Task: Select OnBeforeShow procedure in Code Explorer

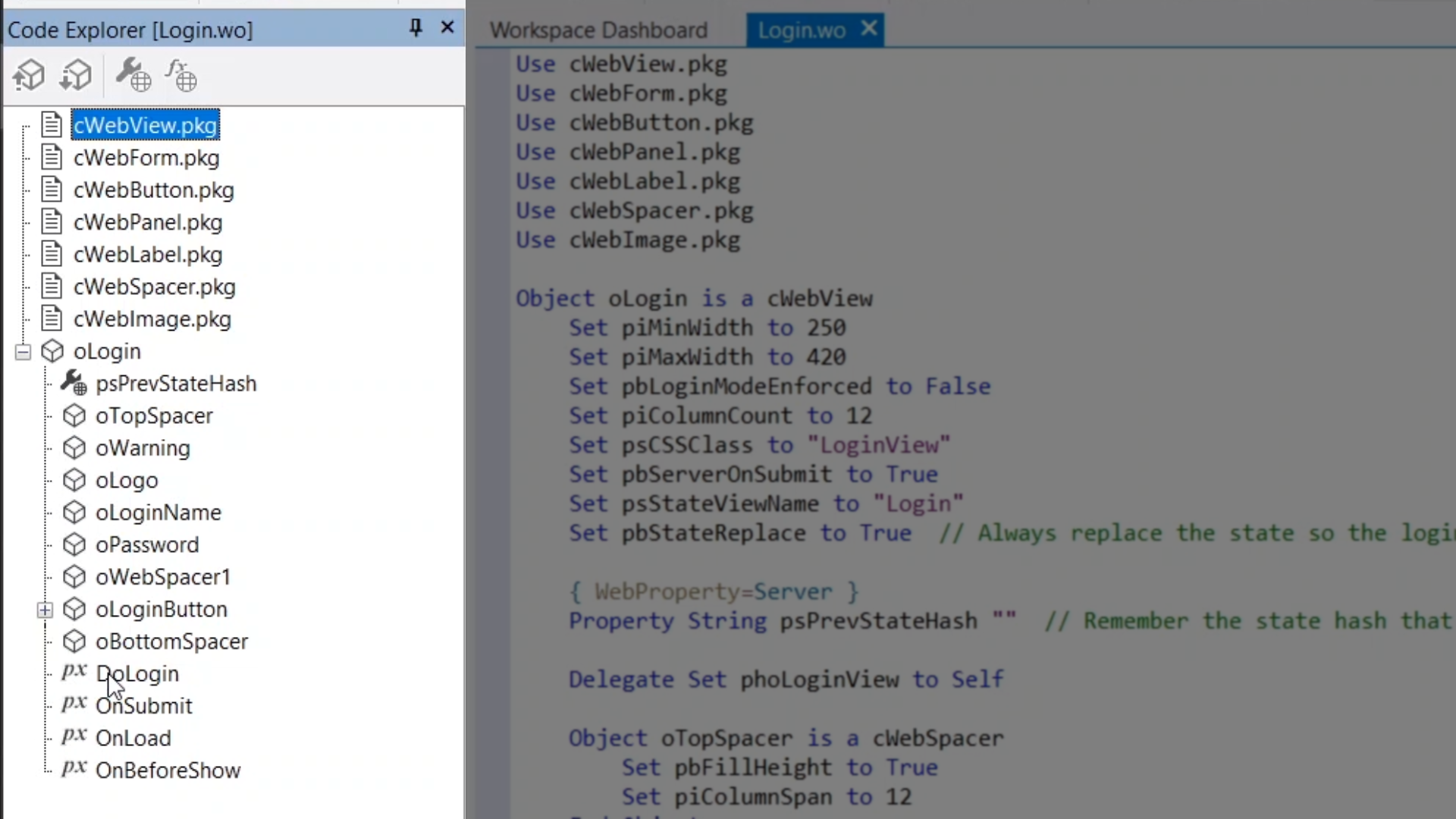Action: (x=168, y=770)
